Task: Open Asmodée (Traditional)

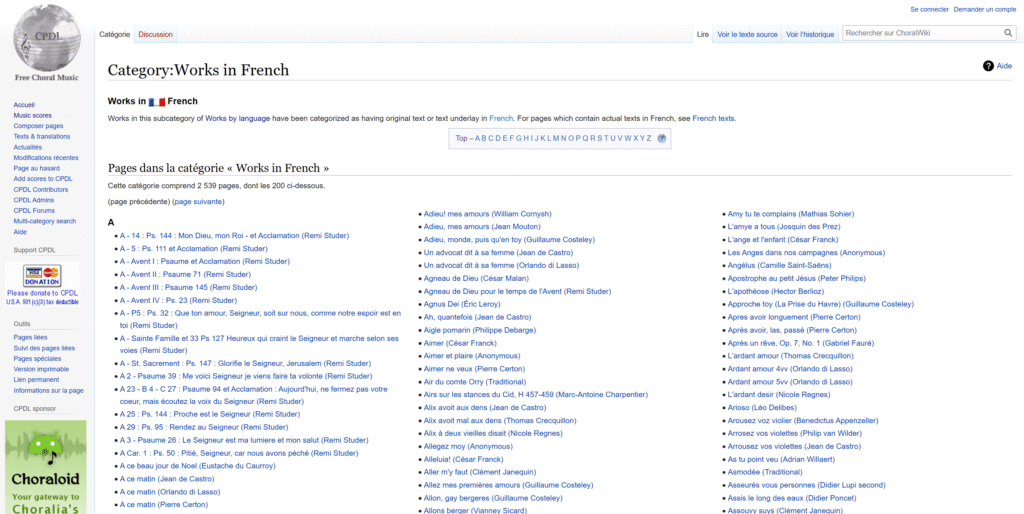Action: [765, 472]
